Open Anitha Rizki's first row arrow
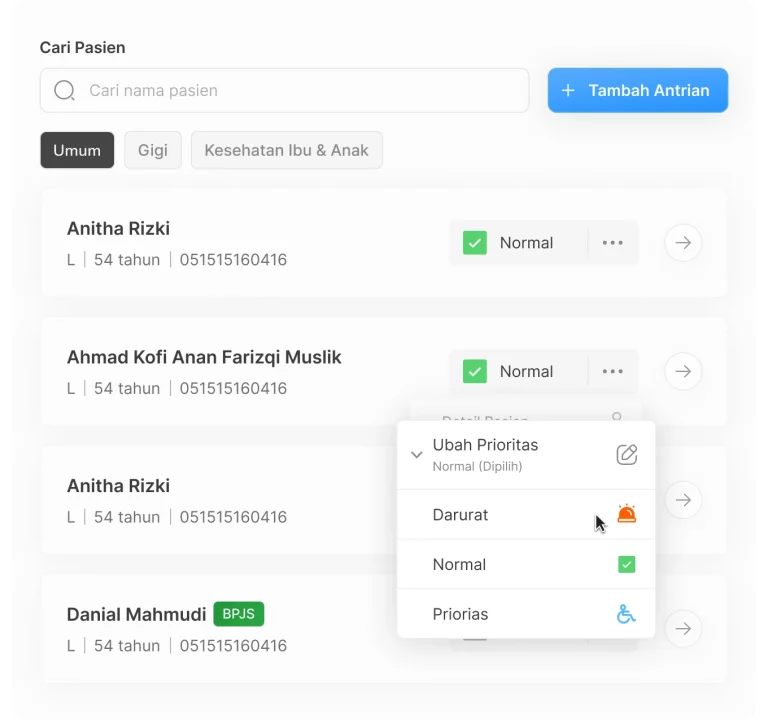The width and height of the screenshot is (768, 728). [x=683, y=243]
